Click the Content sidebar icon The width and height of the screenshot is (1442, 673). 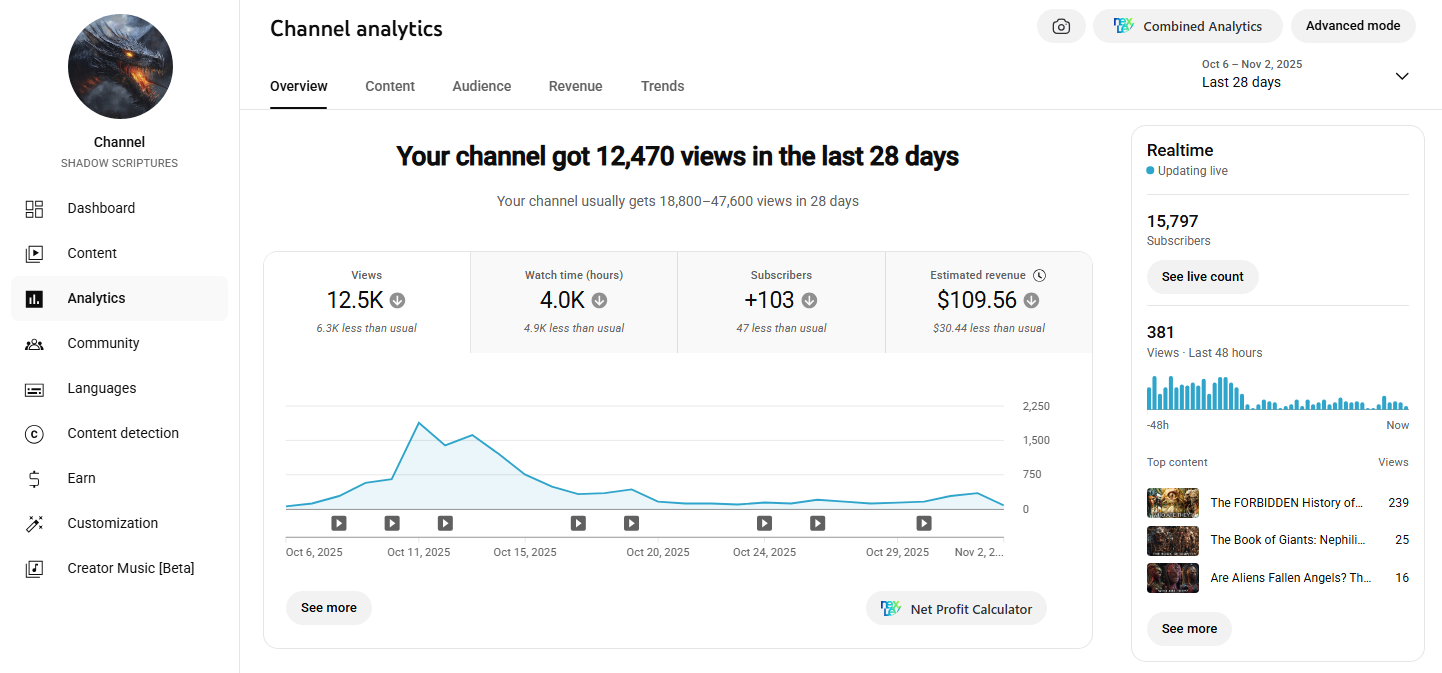tap(34, 254)
